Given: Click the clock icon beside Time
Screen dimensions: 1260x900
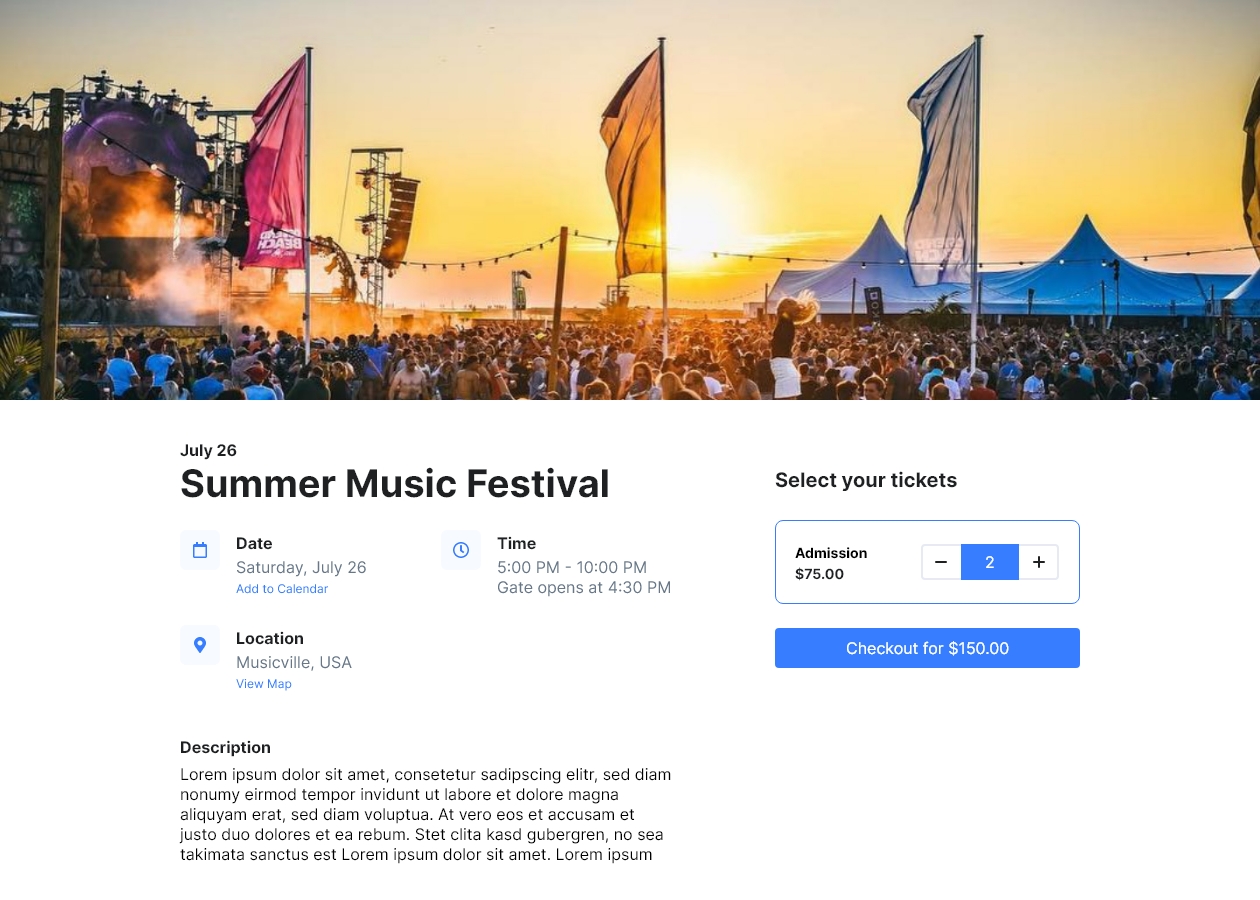Looking at the screenshot, I should point(461,550).
